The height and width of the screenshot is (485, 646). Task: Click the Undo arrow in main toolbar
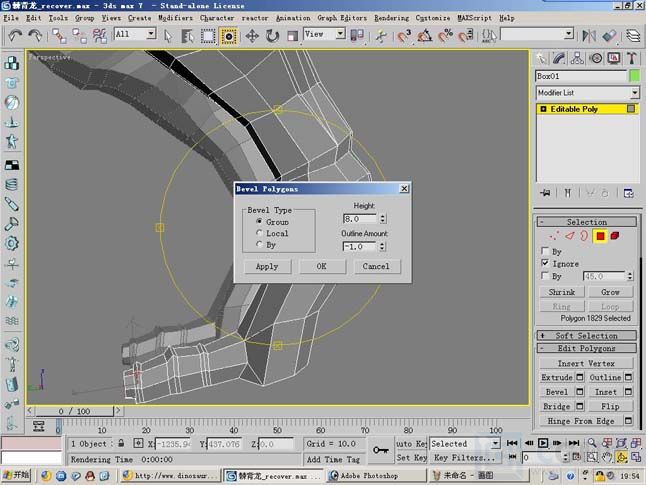pyautogui.click(x=15, y=36)
